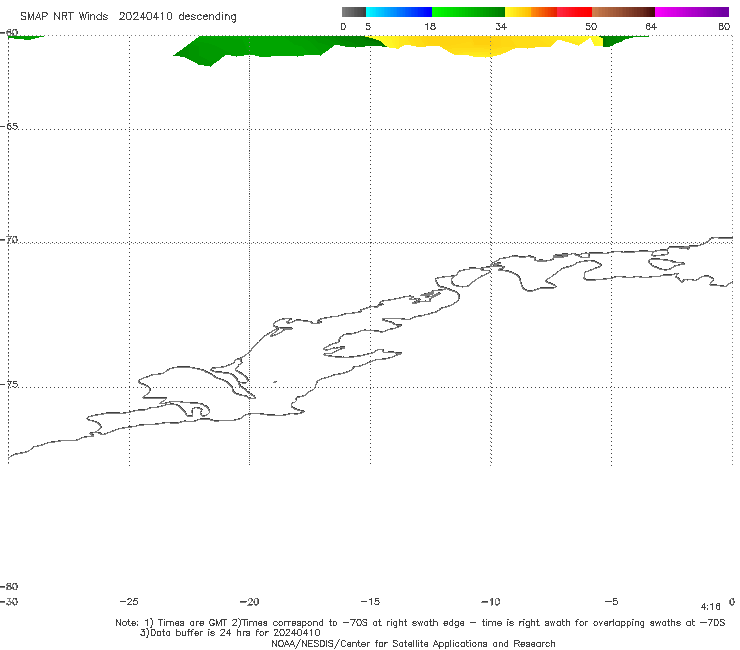Click the colorbar label '18'
The image size is (740, 650).
click(430, 26)
